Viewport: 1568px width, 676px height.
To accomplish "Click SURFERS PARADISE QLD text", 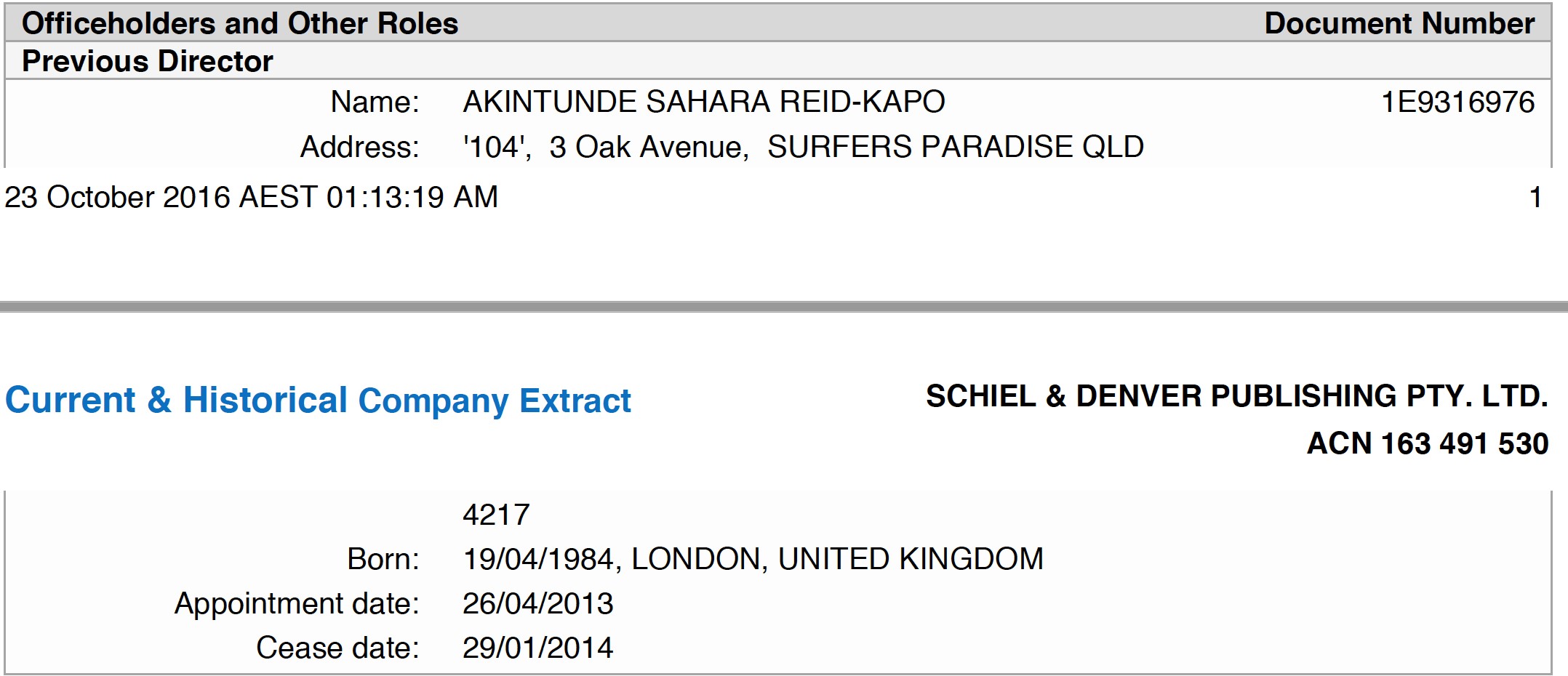I will pyautogui.click(x=956, y=147).
